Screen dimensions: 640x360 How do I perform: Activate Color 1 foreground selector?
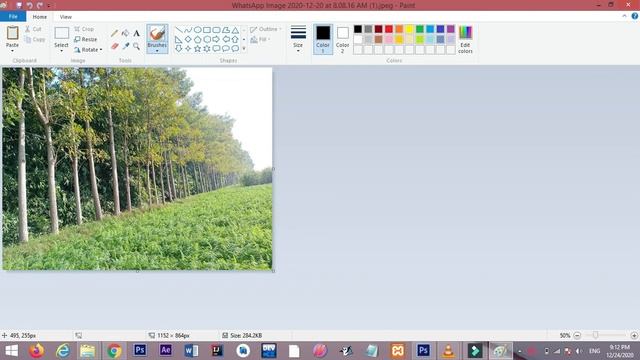click(323, 39)
